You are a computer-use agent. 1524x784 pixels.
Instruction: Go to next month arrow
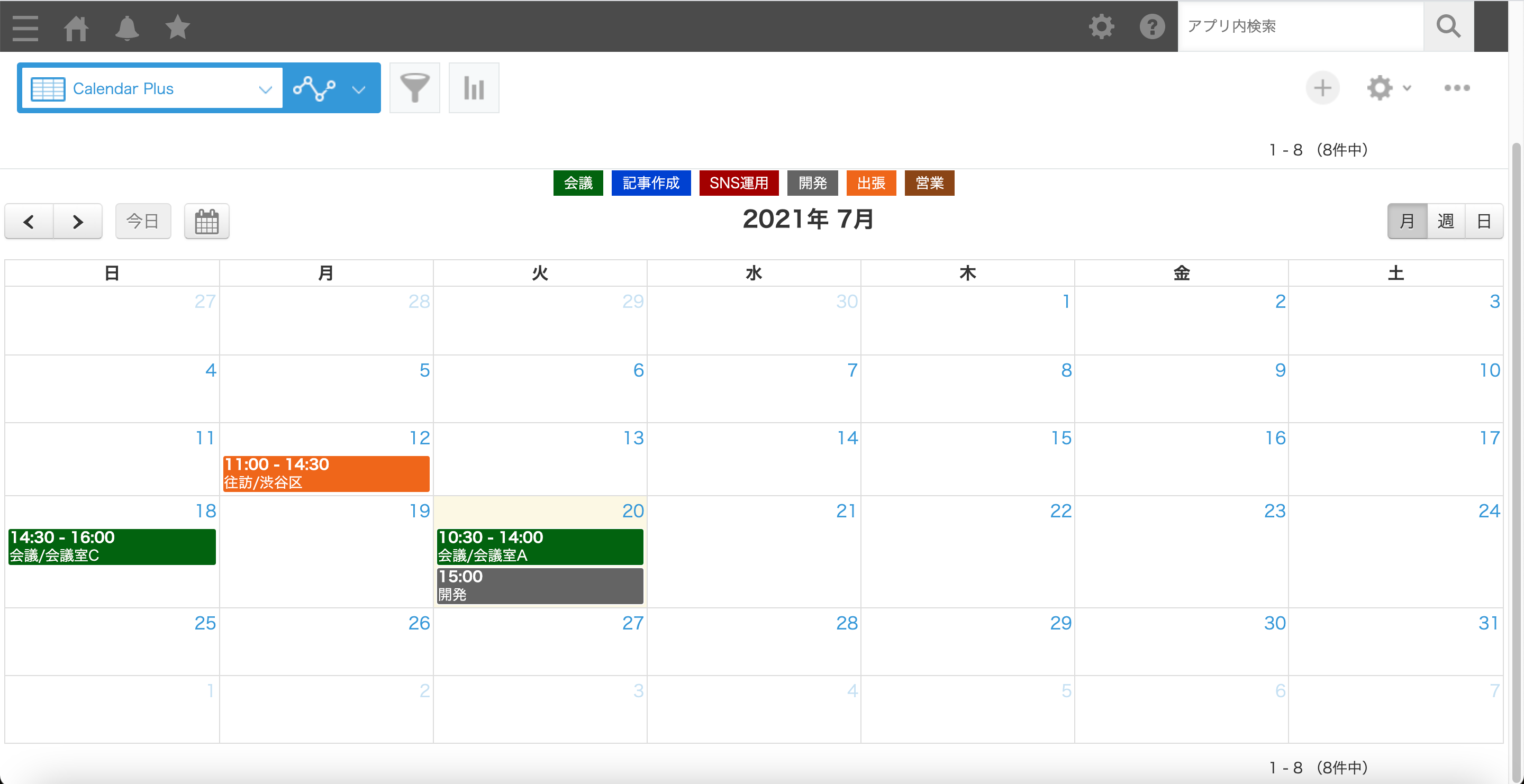click(77, 222)
